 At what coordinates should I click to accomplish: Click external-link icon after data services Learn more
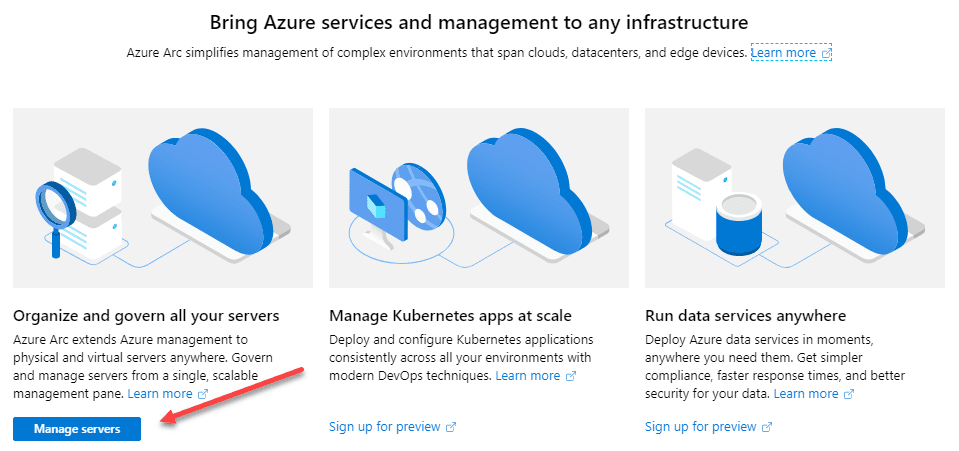pyautogui.click(x=849, y=395)
